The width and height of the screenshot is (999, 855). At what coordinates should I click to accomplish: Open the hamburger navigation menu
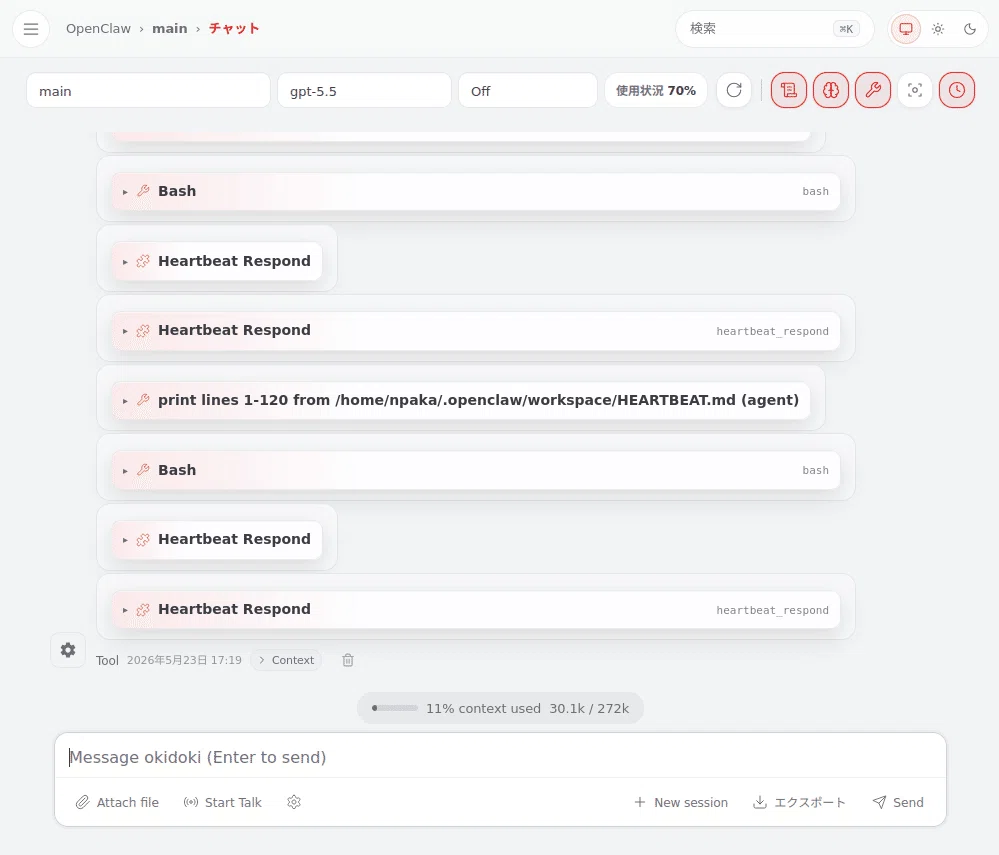pos(31,29)
